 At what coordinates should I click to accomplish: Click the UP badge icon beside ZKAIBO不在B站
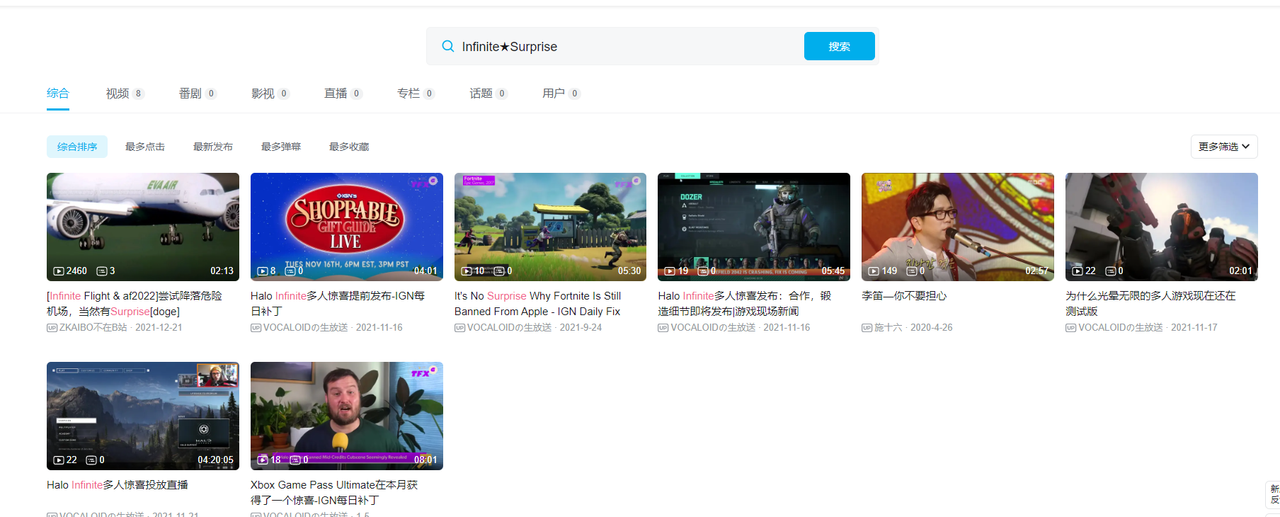[52, 327]
